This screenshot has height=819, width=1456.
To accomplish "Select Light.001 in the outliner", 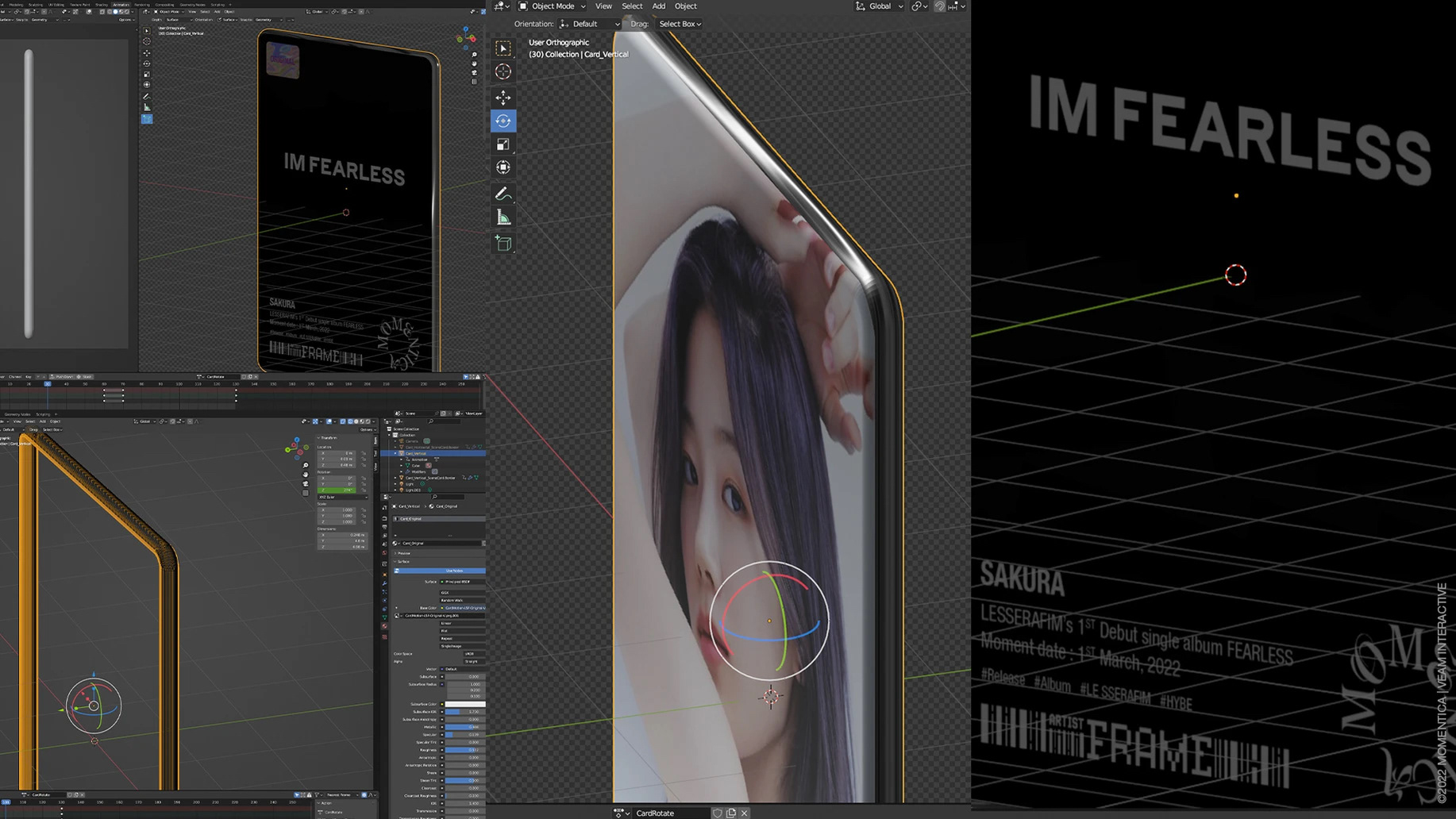I will coord(413,490).
